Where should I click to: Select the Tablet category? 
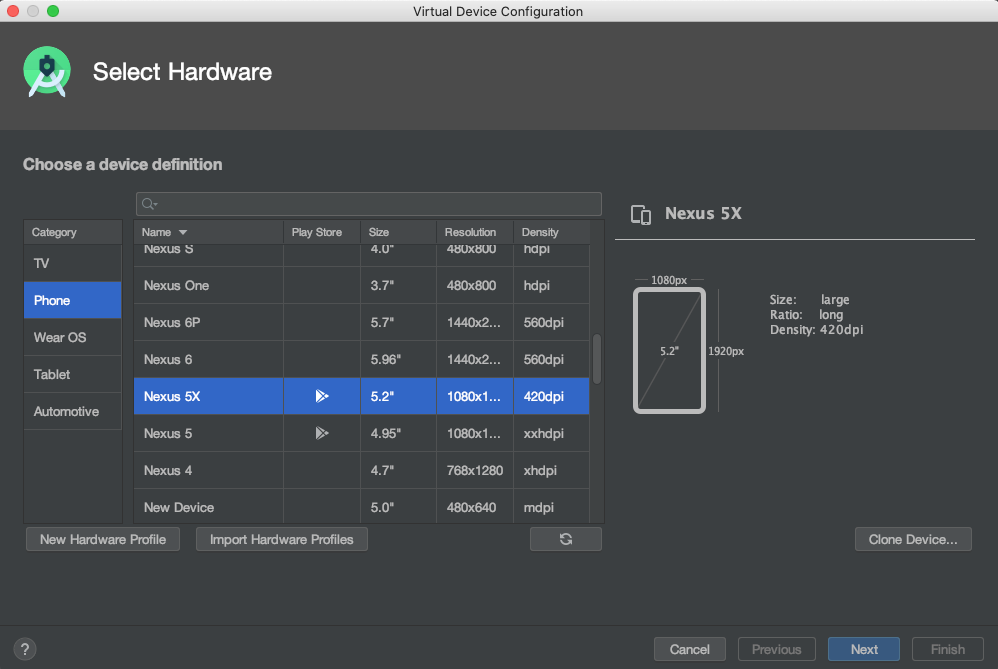coord(73,374)
